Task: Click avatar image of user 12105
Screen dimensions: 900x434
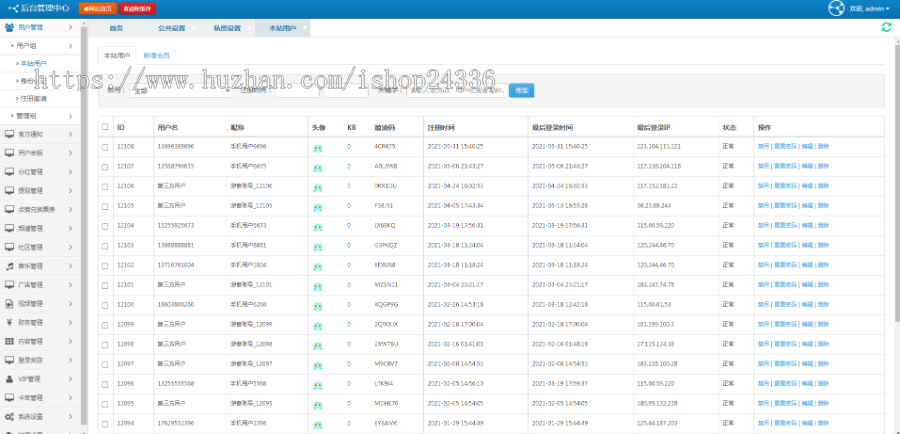Action: [317, 207]
